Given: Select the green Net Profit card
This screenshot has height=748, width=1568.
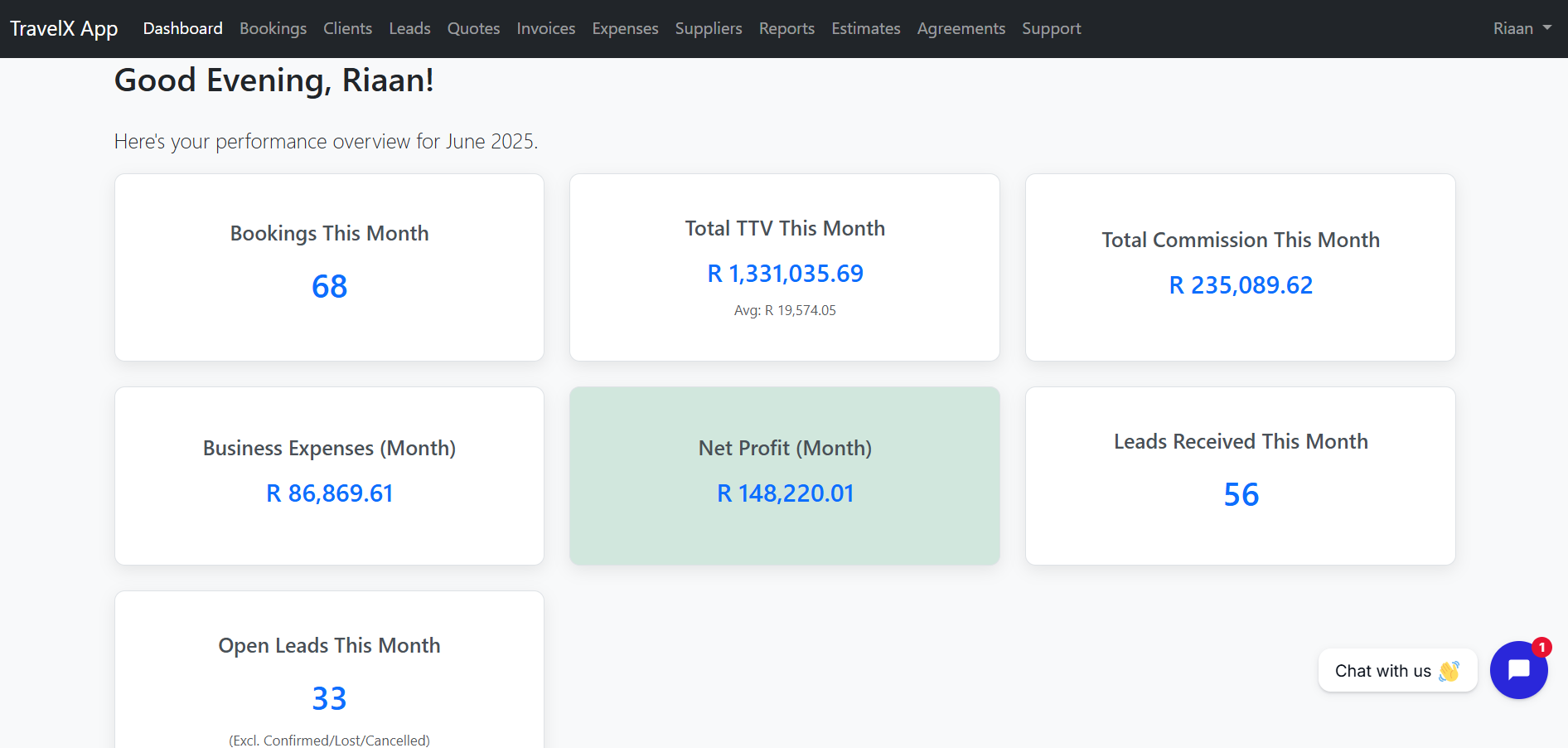Looking at the screenshot, I should point(784,476).
